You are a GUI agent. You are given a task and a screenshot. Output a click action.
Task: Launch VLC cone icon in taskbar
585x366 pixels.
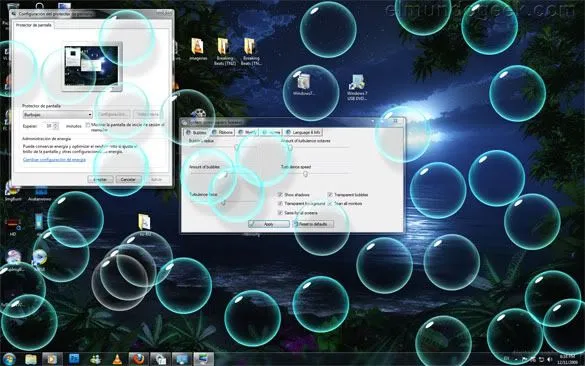point(117,359)
